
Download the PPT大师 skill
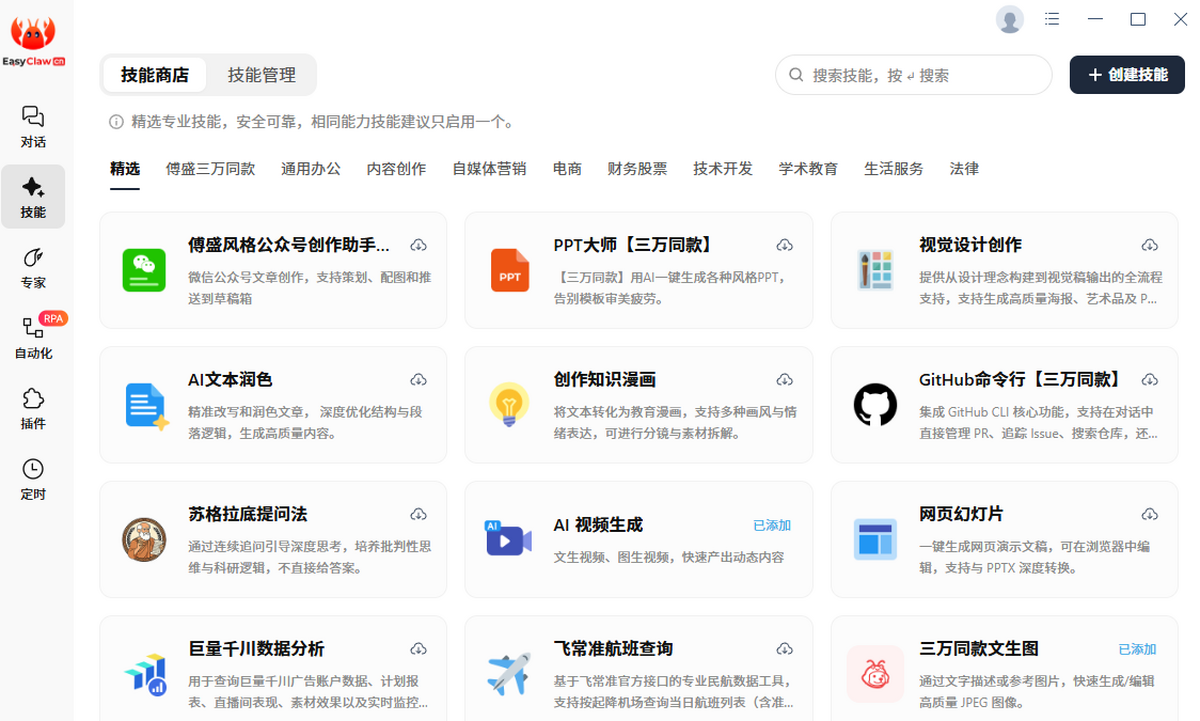(785, 245)
